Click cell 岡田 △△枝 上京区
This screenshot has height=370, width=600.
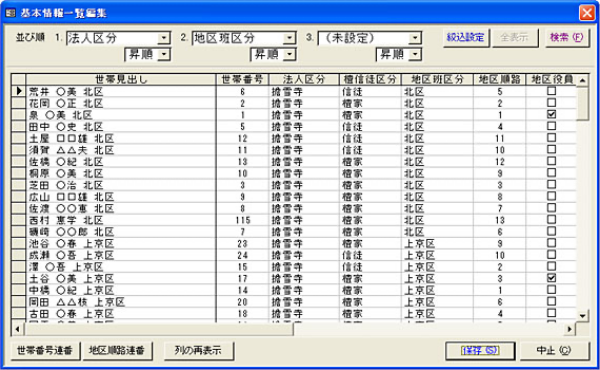pyautogui.click(x=121, y=302)
